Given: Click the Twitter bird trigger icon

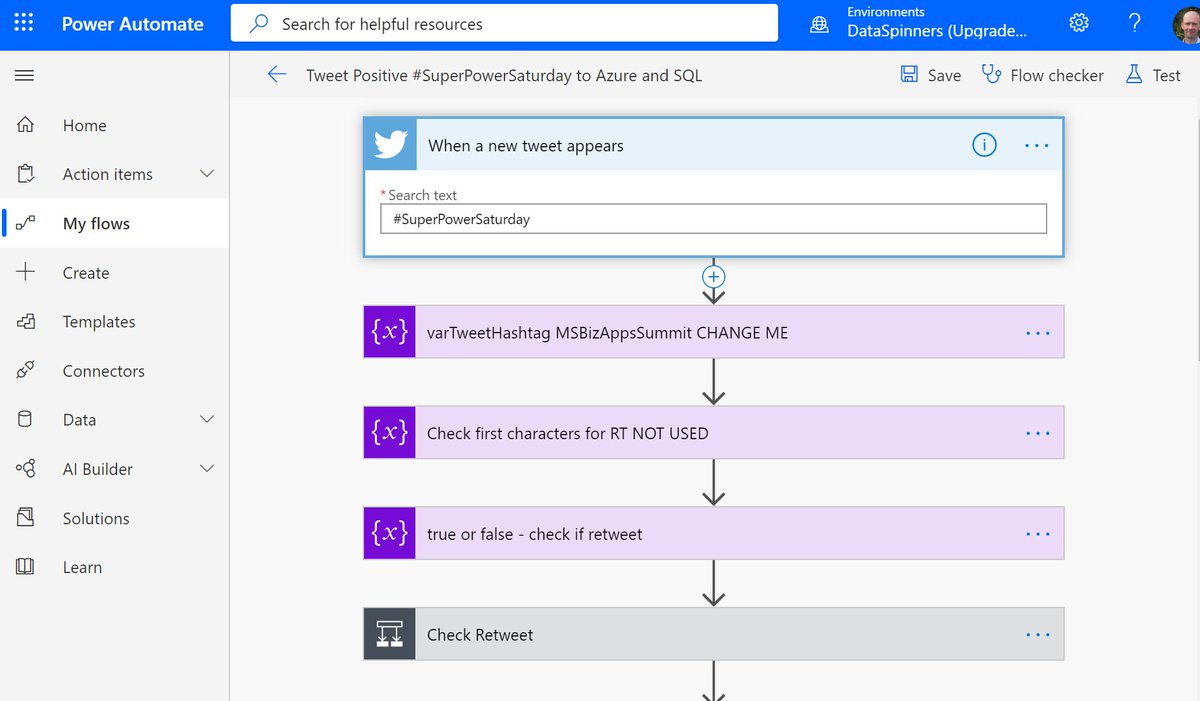Looking at the screenshot, I should coord(390,145).
